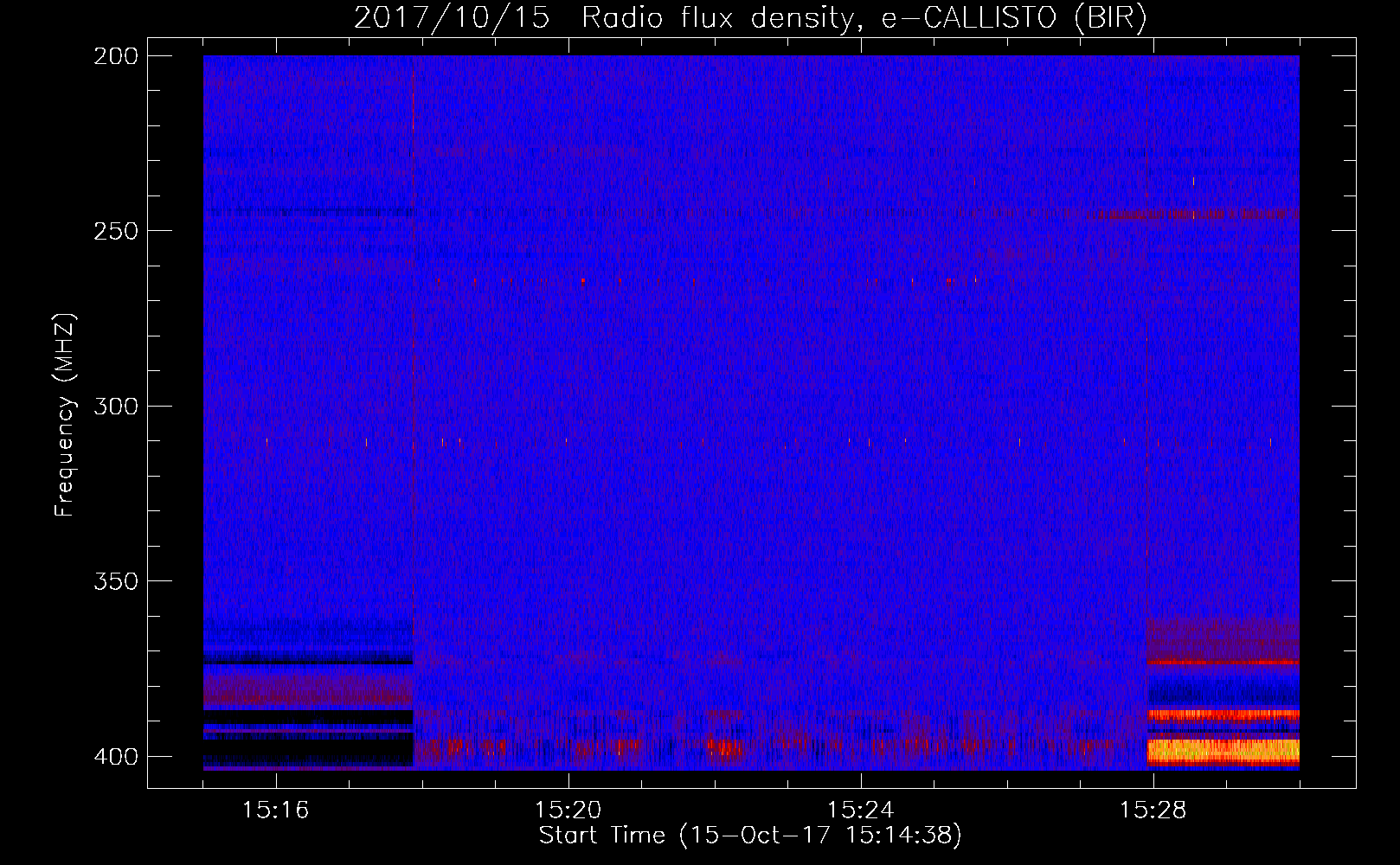The image size is (1400, 865).
Task: Click the bright yellow burst near 400 MHz
Action: tap(1223, 751)
